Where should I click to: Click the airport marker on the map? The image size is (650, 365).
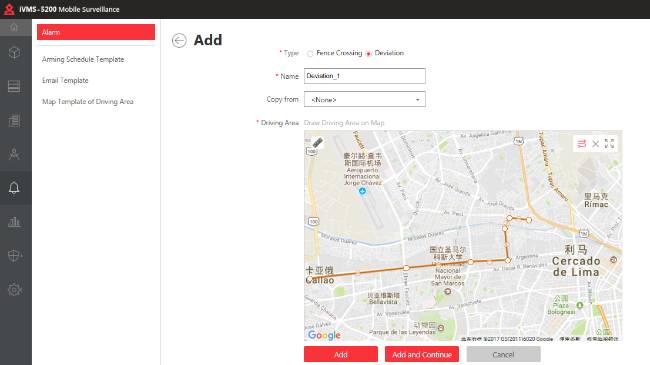coord(362,191)
